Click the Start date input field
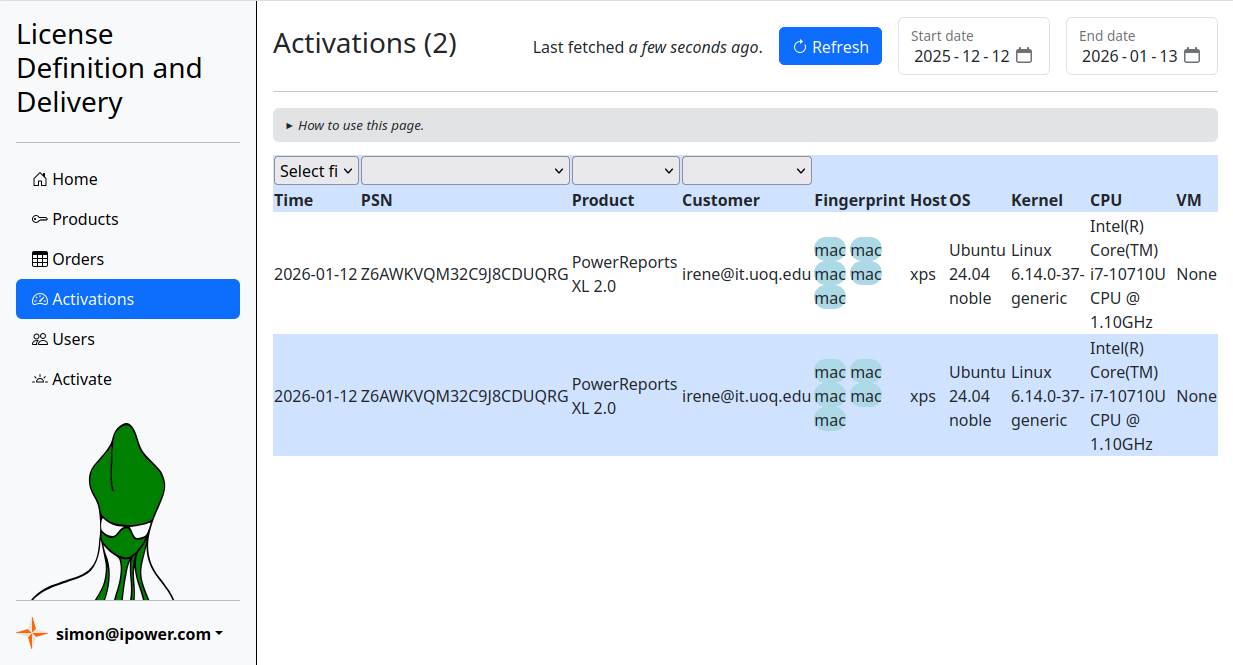This screenshot has width=1233, height=665. point(961,56)
